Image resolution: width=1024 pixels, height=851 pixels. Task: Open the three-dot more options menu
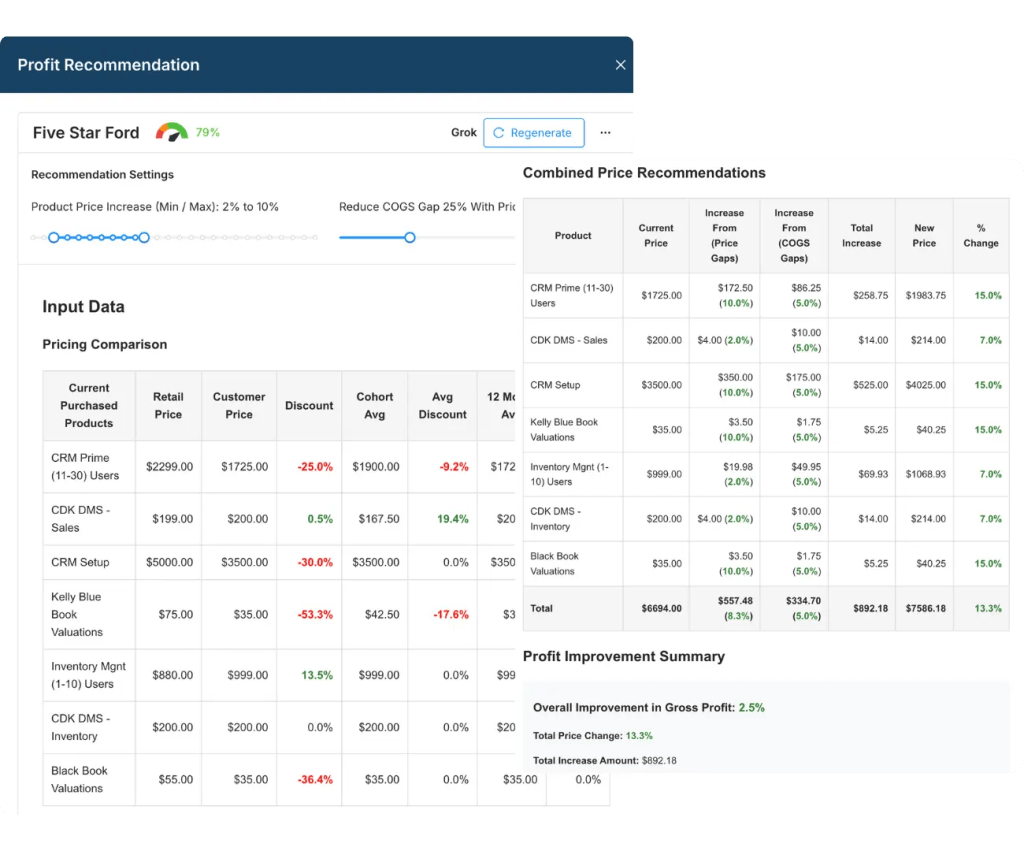click(x=605, y=132)
